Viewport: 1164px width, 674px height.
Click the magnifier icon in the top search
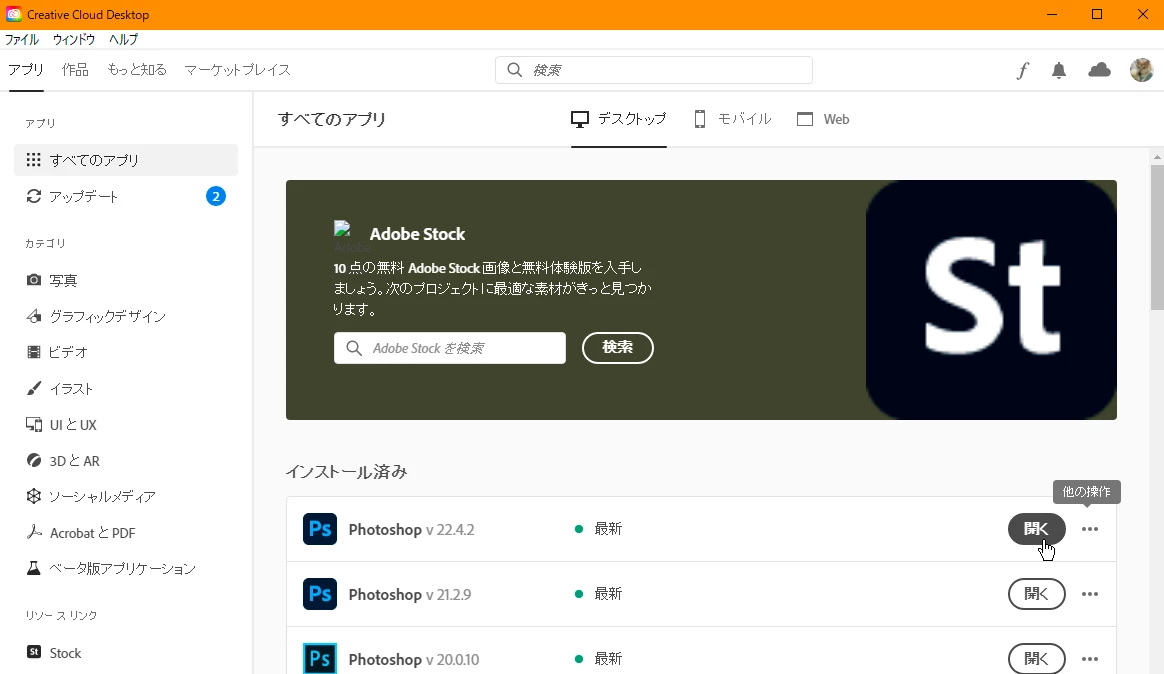click(514, 70)
